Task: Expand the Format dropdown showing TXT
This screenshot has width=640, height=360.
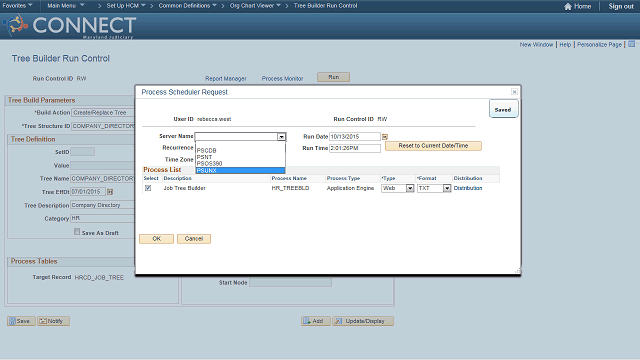Action: click(x=447, y=188)
